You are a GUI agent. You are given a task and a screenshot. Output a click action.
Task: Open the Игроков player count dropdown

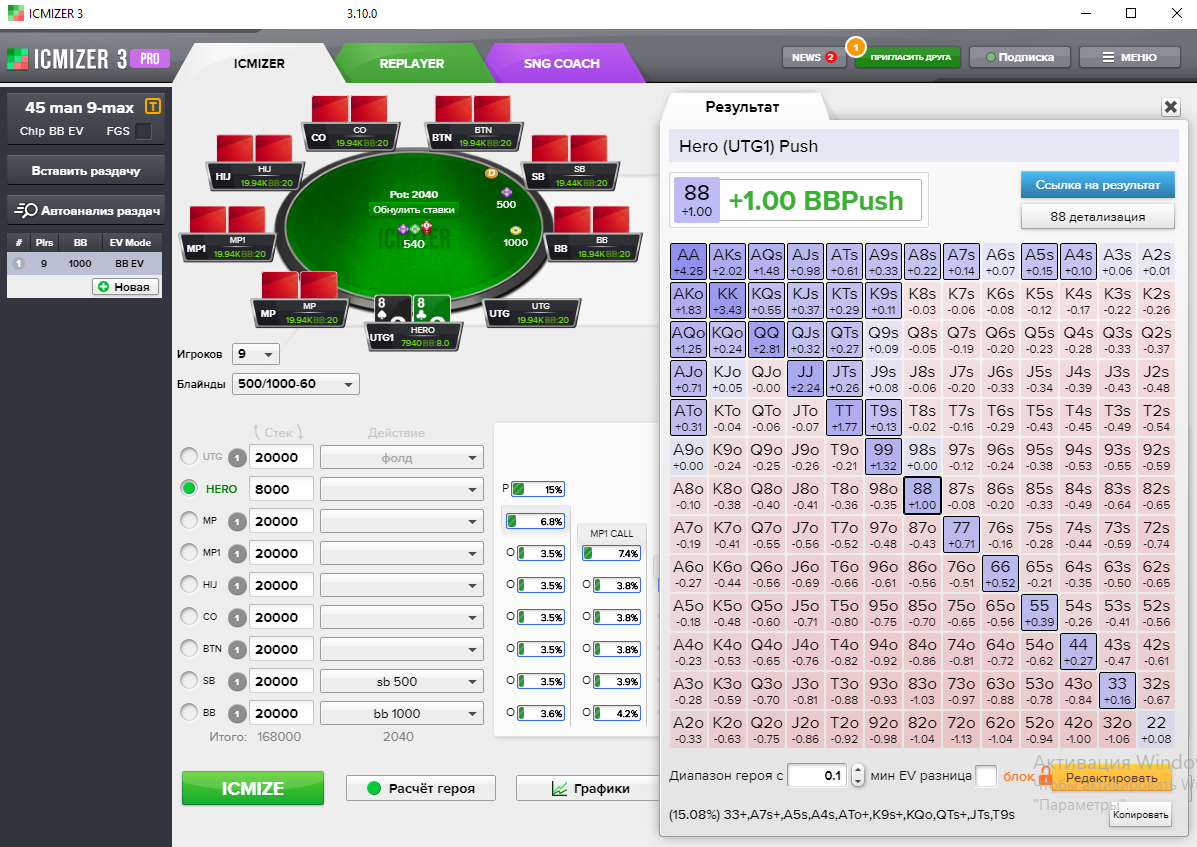point(256,354)
